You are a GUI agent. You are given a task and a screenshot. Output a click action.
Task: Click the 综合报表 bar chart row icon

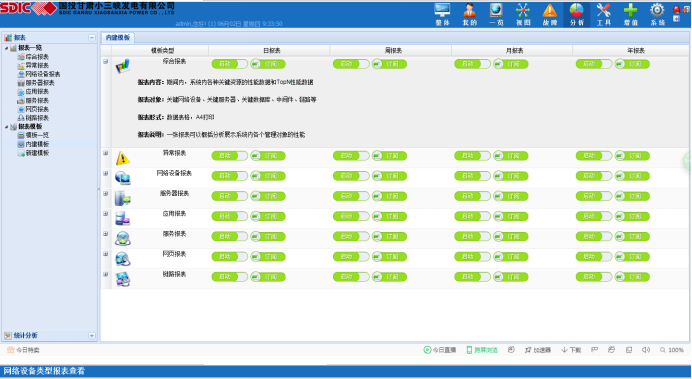[x=122, y=67]
